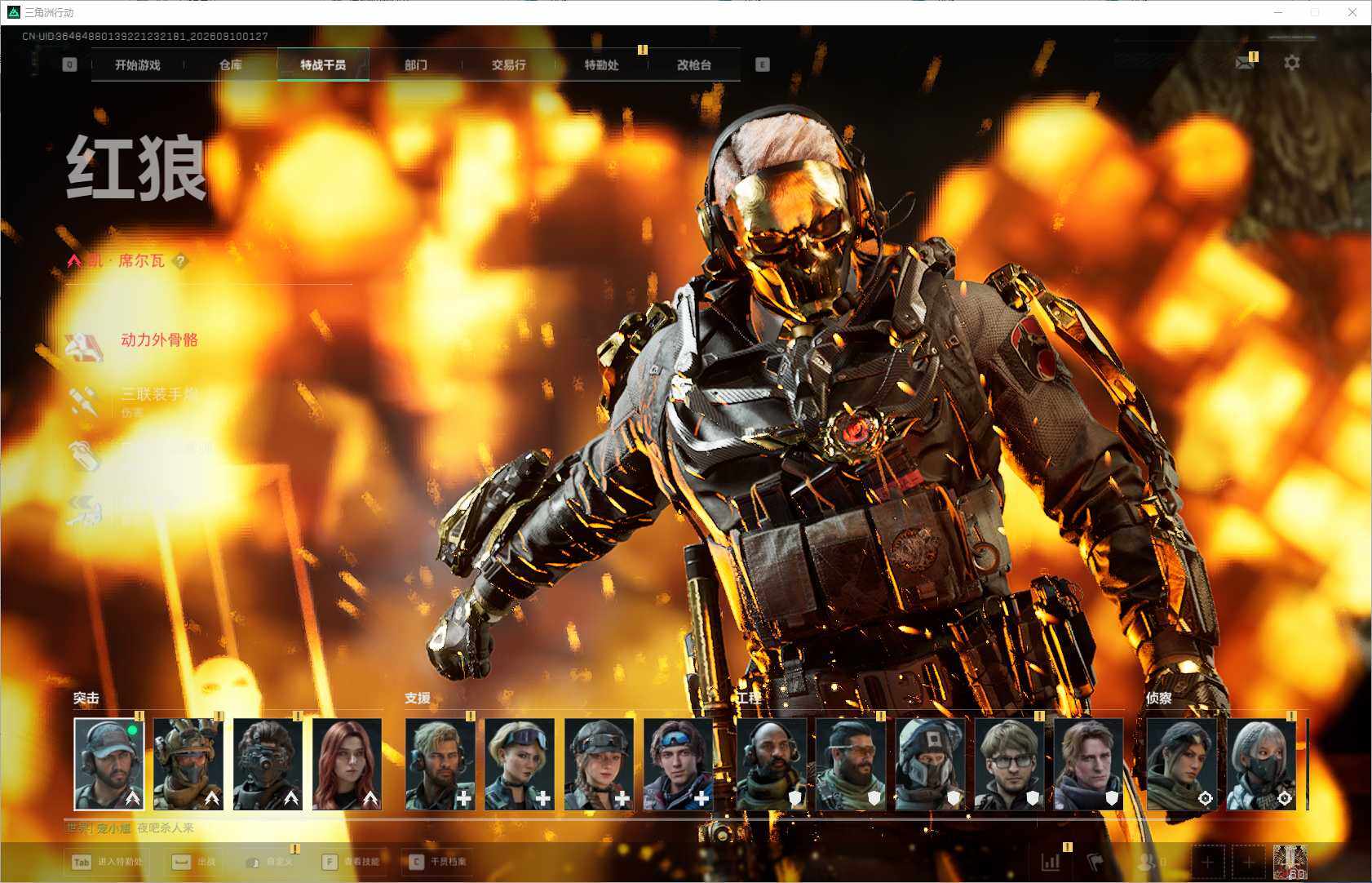Click the Tab 进入特勤处 button
The width and height of the screenshot is (1372, 883).
pyautogui.click(x=108, y=862)
